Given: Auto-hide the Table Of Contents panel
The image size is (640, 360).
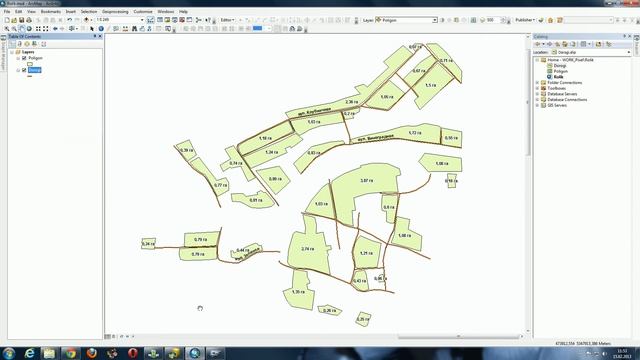Looking at the screenshot, I should point(95,36).
